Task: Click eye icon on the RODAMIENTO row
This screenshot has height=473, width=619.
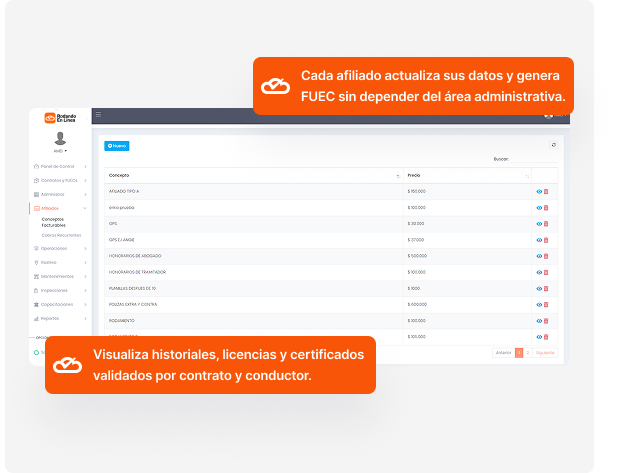Action: tap(539, 320)
